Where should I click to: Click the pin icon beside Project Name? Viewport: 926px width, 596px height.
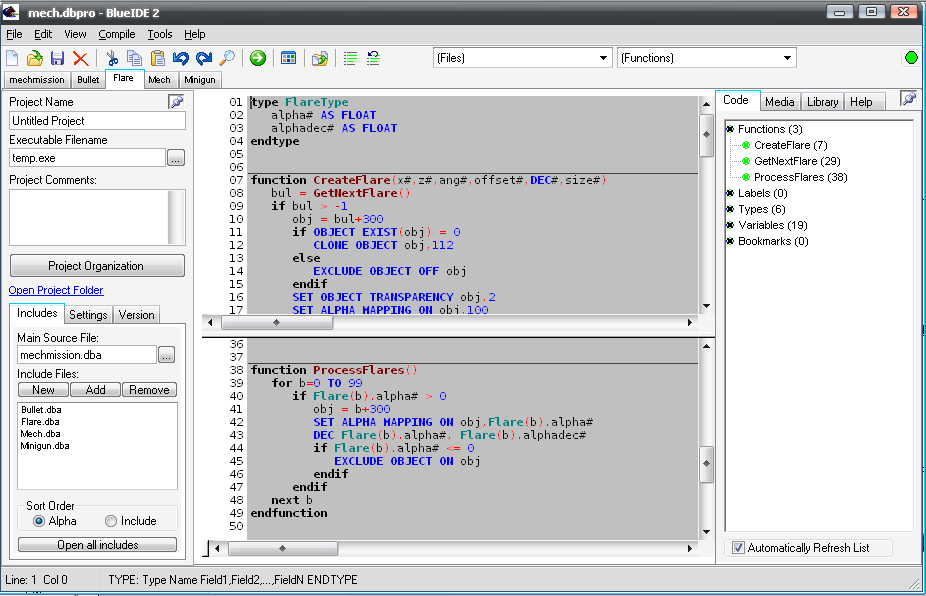tap(176, 101)
